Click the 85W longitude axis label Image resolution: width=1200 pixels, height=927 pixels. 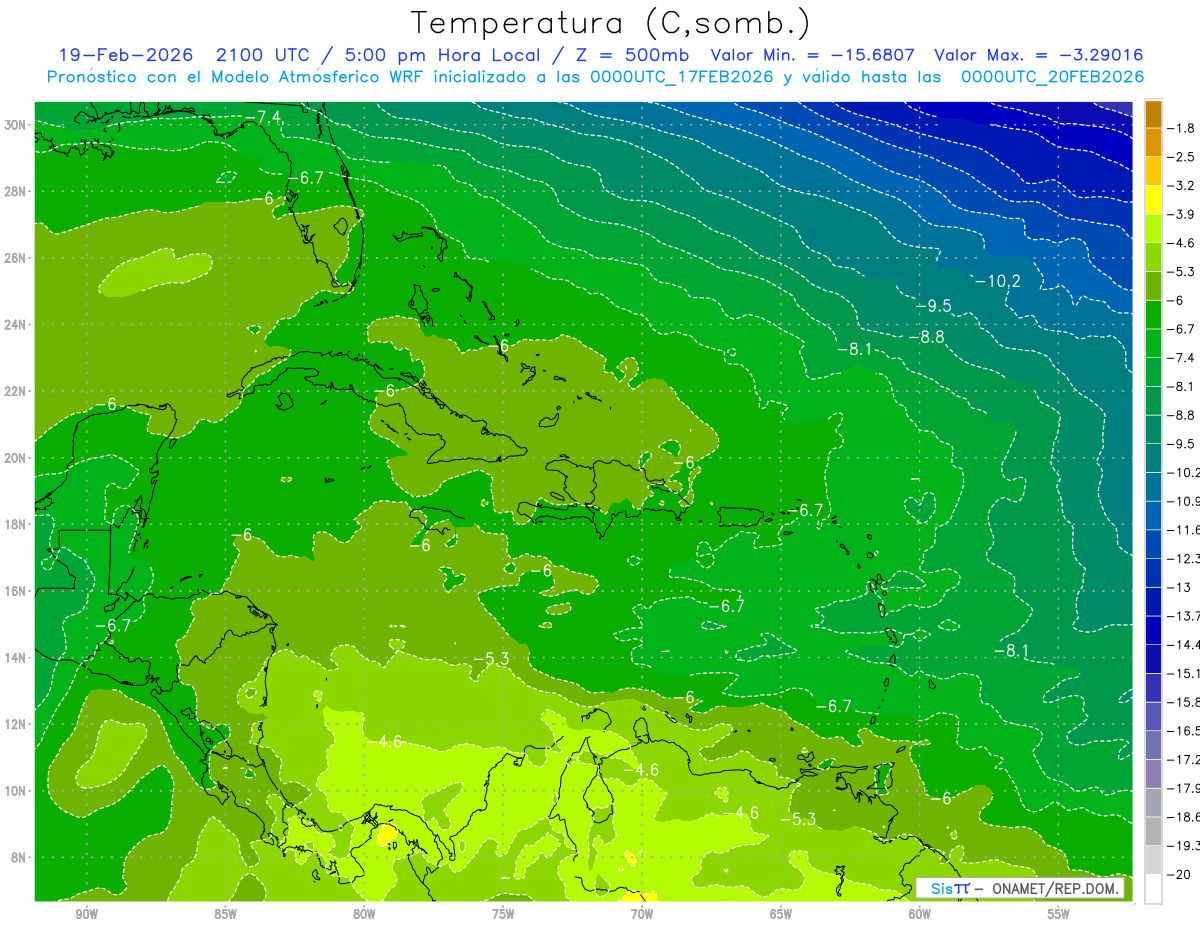(225, 914)
